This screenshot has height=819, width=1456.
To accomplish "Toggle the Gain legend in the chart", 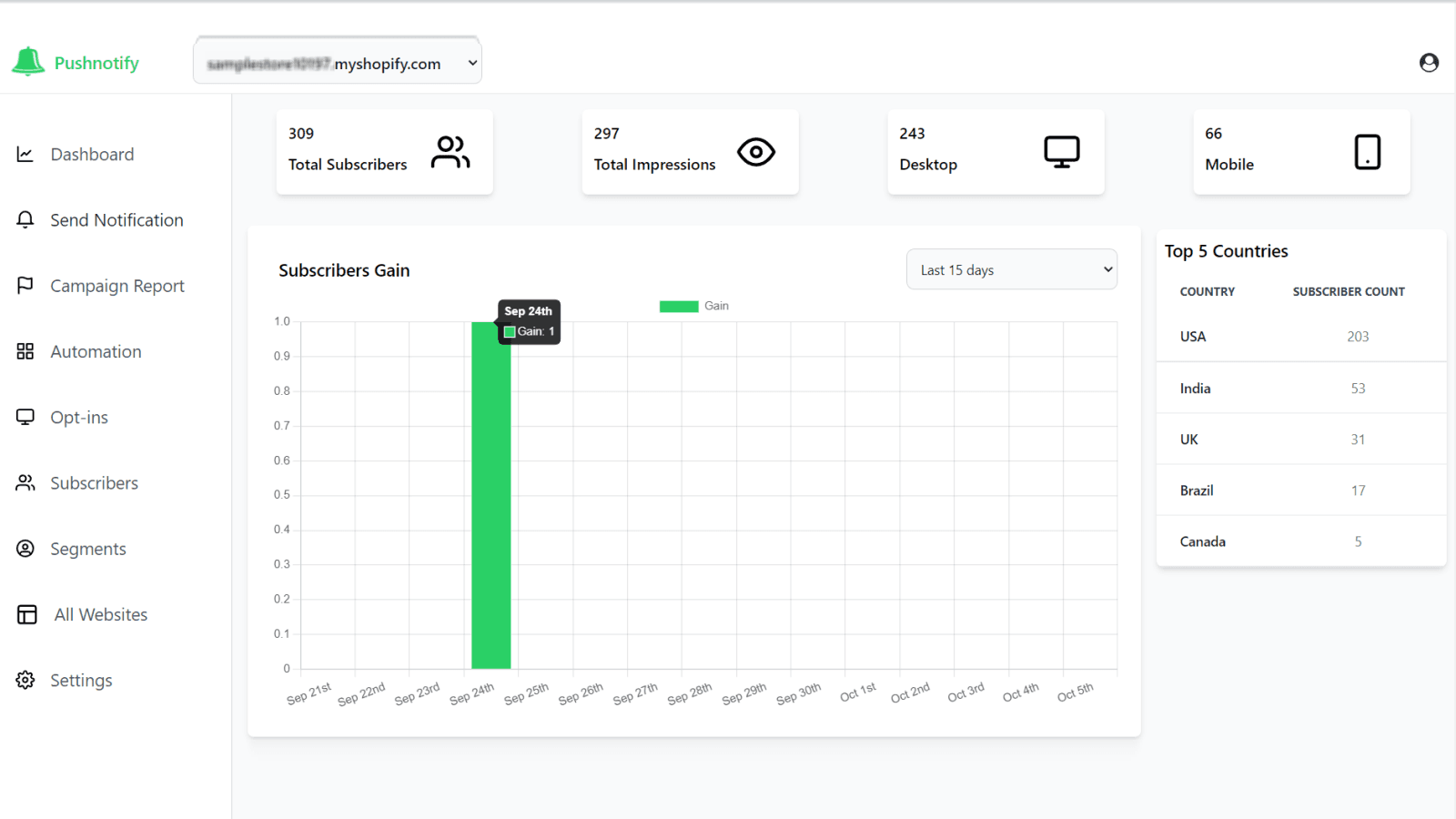I will pos(694,306).
